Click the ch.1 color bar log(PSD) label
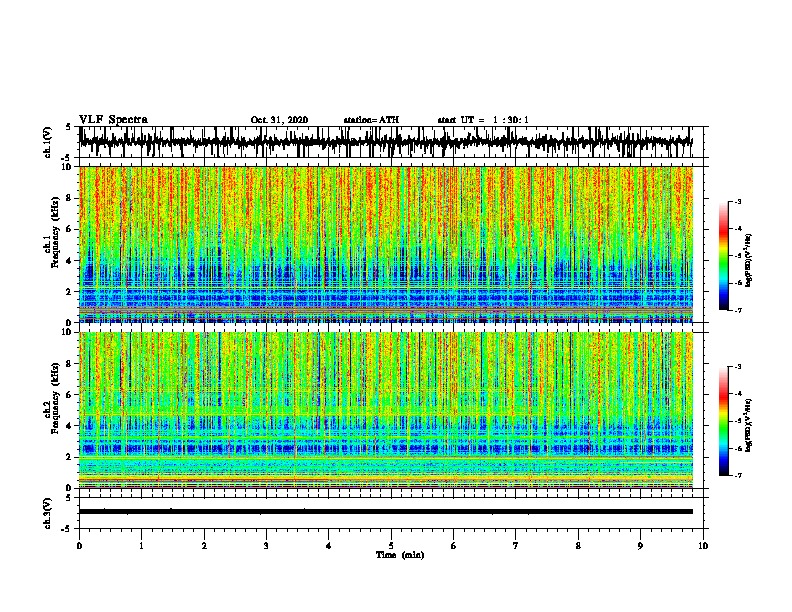Image resolution: width=792 pixels, height=612 pixels. click(749, 261)
